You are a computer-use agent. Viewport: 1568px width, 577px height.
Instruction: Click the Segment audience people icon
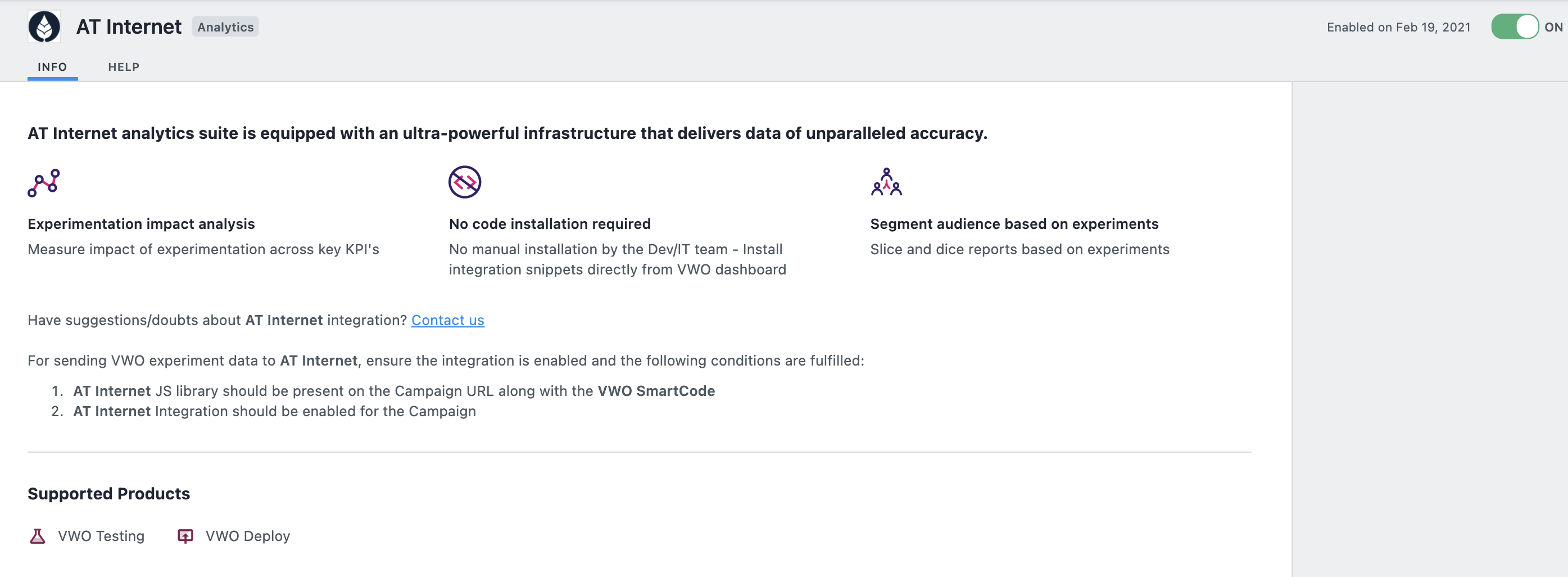tap(886, 182)
